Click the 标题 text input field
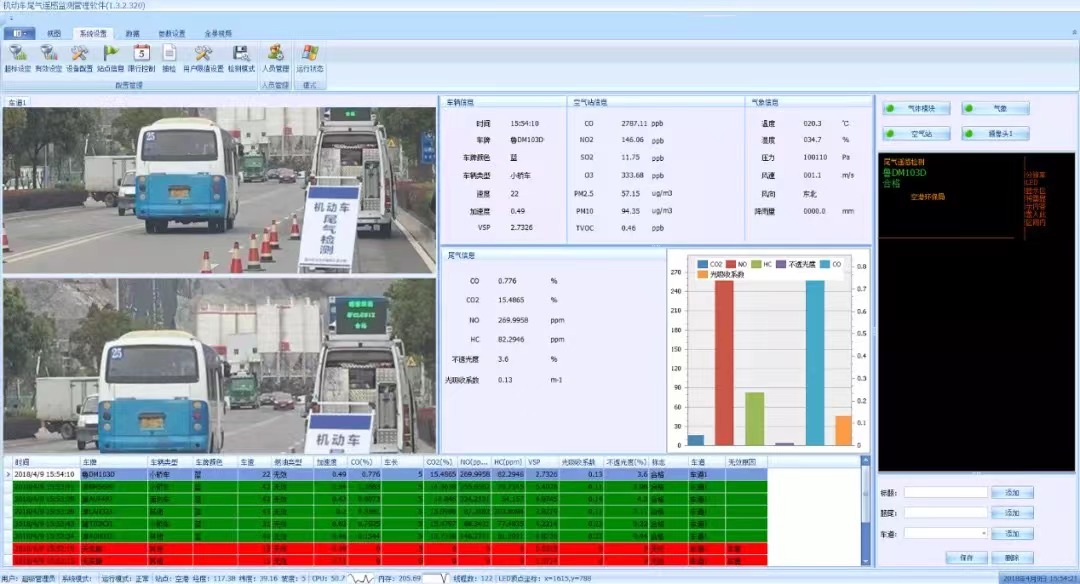 pos(946,492)
